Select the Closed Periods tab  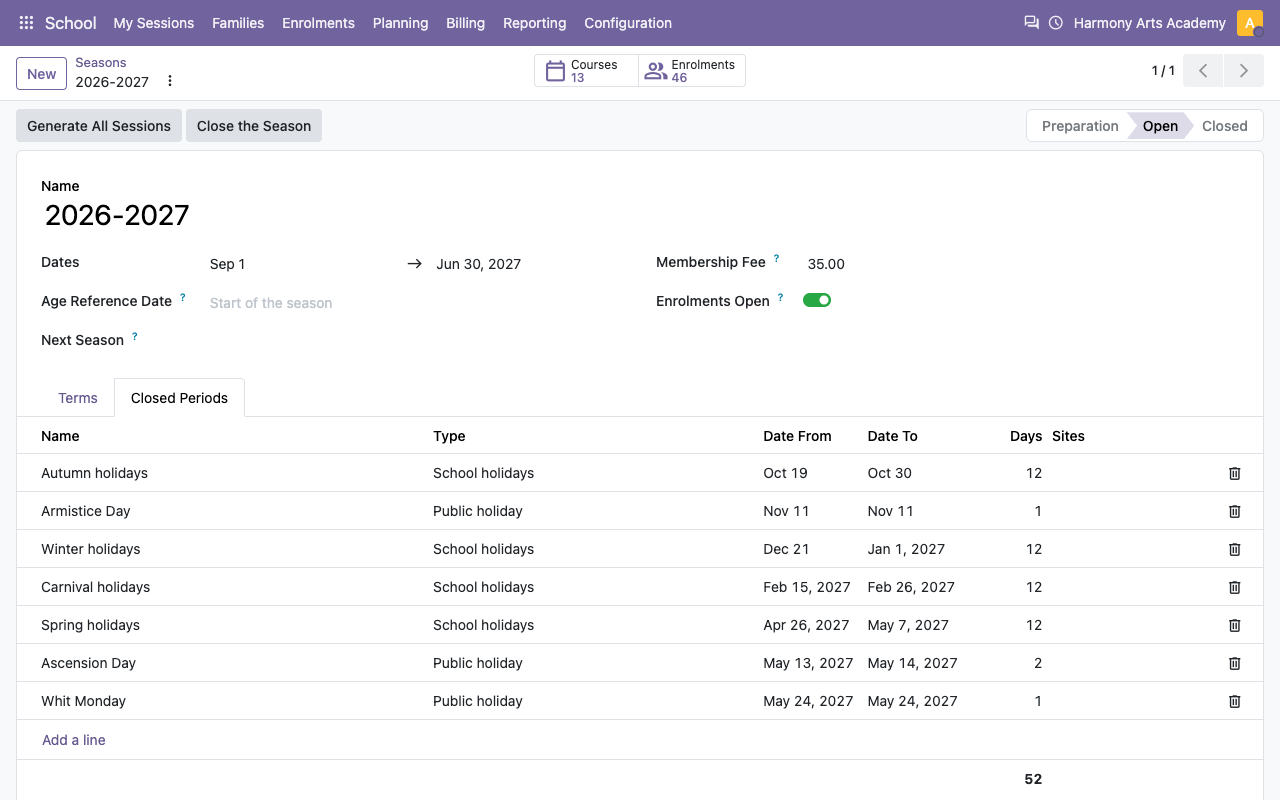coord(179,398)
